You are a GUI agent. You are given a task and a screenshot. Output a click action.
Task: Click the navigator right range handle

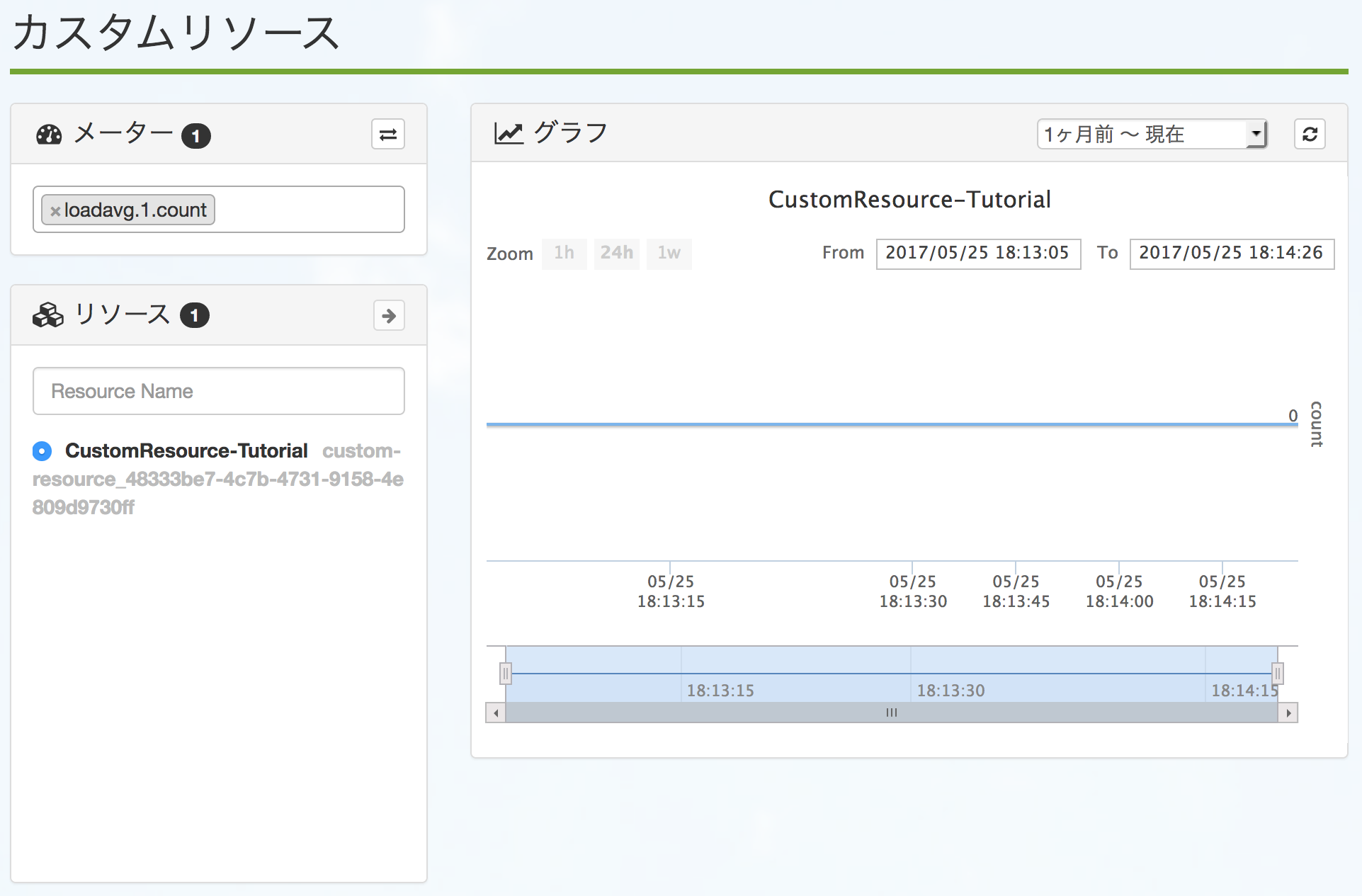[1278, 673]
